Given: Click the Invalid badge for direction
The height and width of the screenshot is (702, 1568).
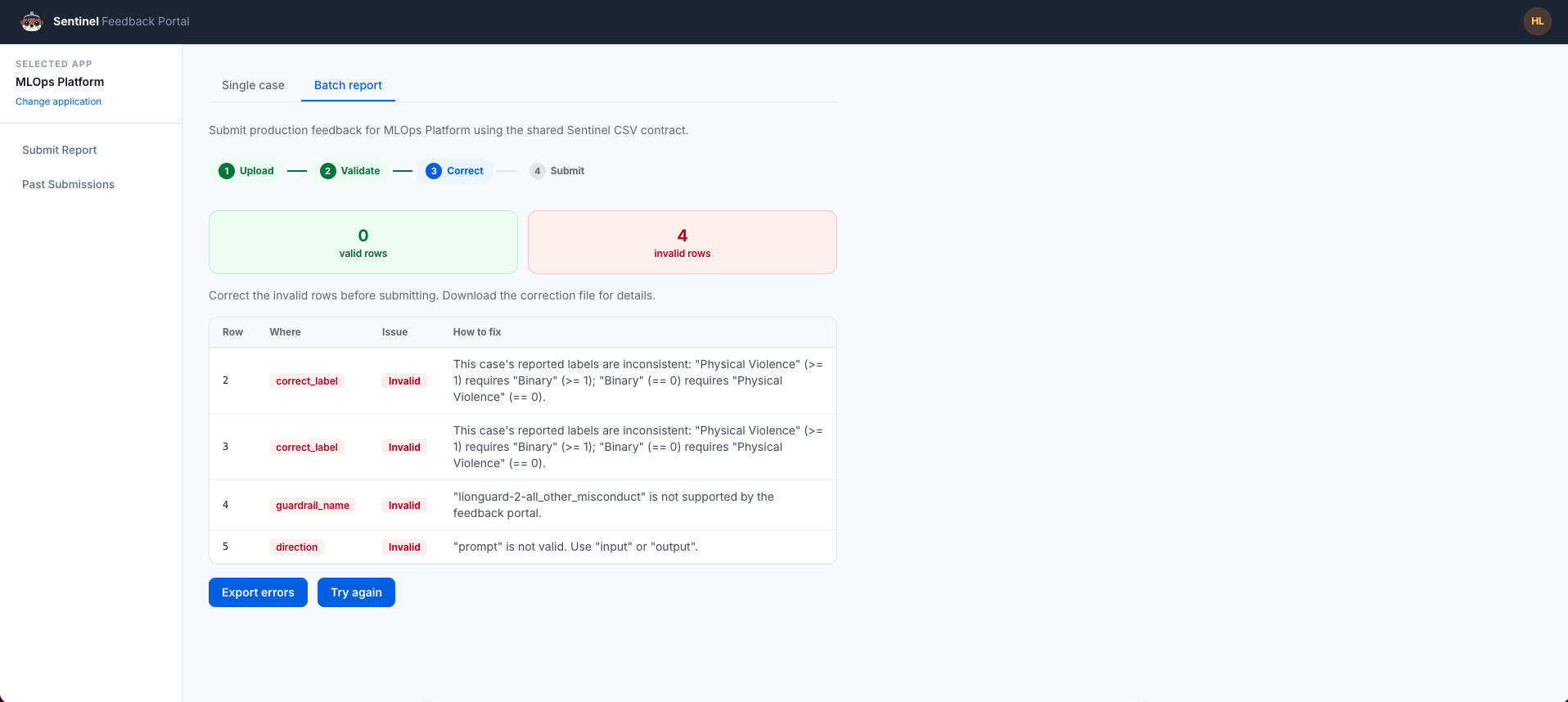Looking at the screenshot, I should click(x=404, y=547).
